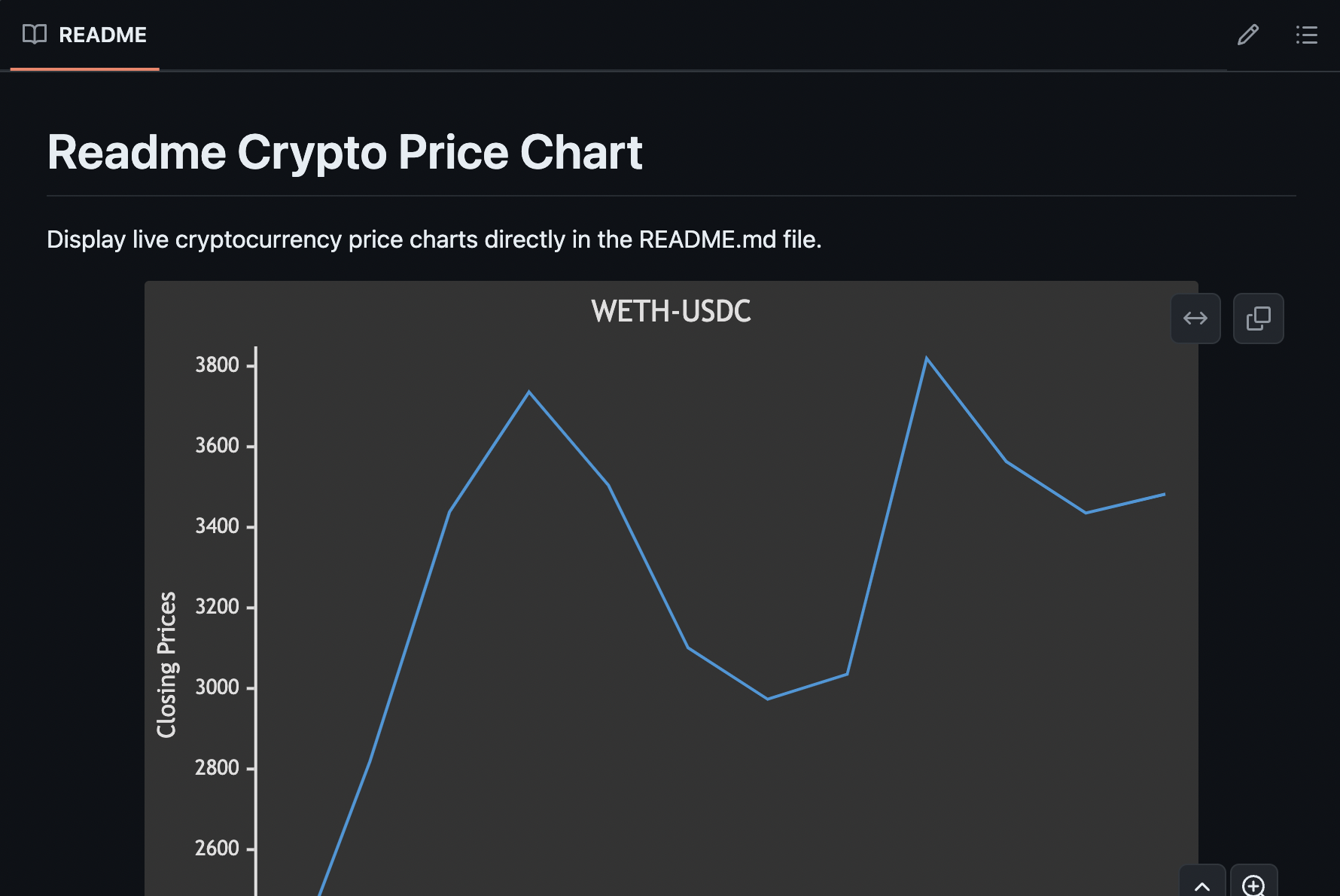
Task: Click the Readme Crypto Price Chart heading
Action: pos(346,153)
